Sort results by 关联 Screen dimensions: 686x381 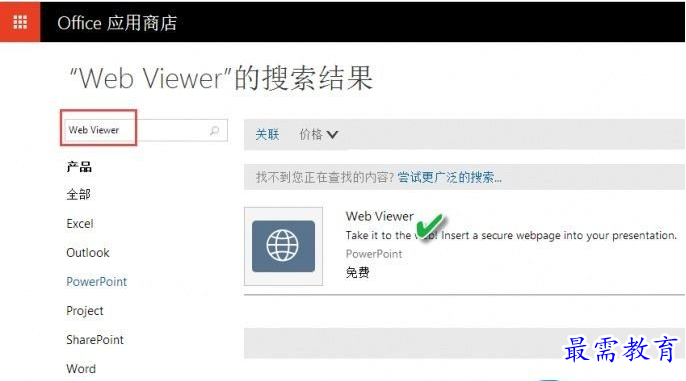(267, 134)
